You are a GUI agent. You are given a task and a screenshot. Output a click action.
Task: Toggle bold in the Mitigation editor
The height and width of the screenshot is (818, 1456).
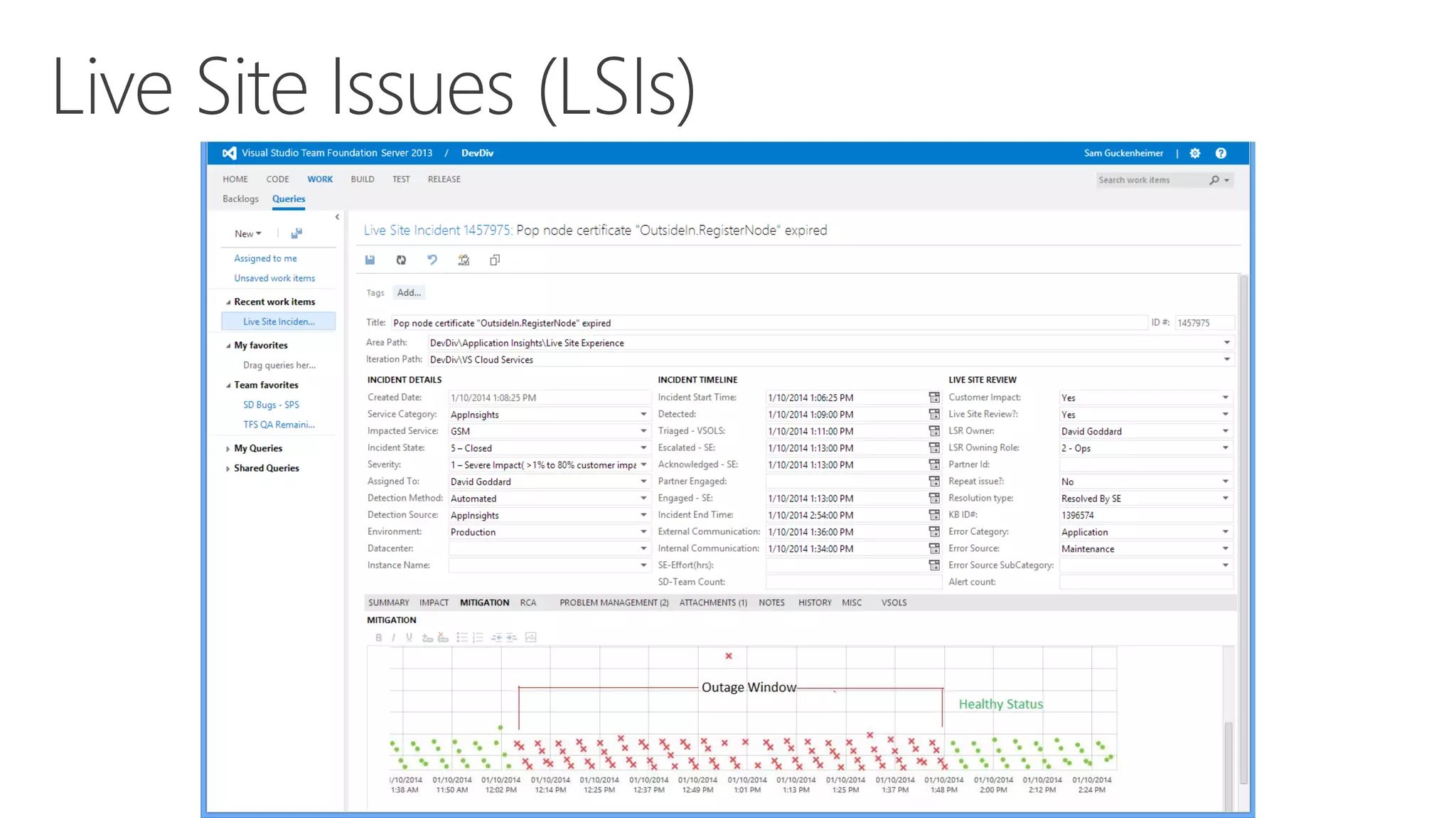pos(378,637)
